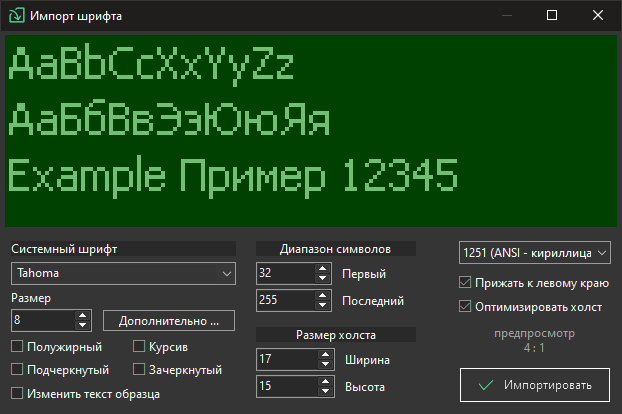Toggle the Подчеркнутый (underline) checkbox
The height and width of the screenshot is (414, 622).
[18, 370]
